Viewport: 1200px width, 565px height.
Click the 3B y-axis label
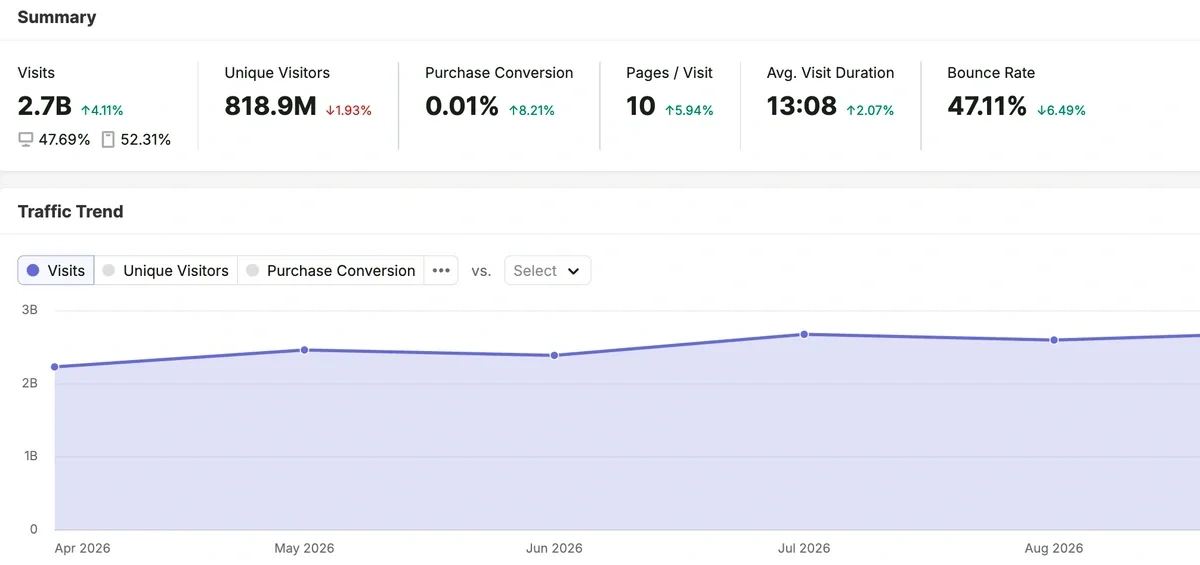[x=29, y=310]
